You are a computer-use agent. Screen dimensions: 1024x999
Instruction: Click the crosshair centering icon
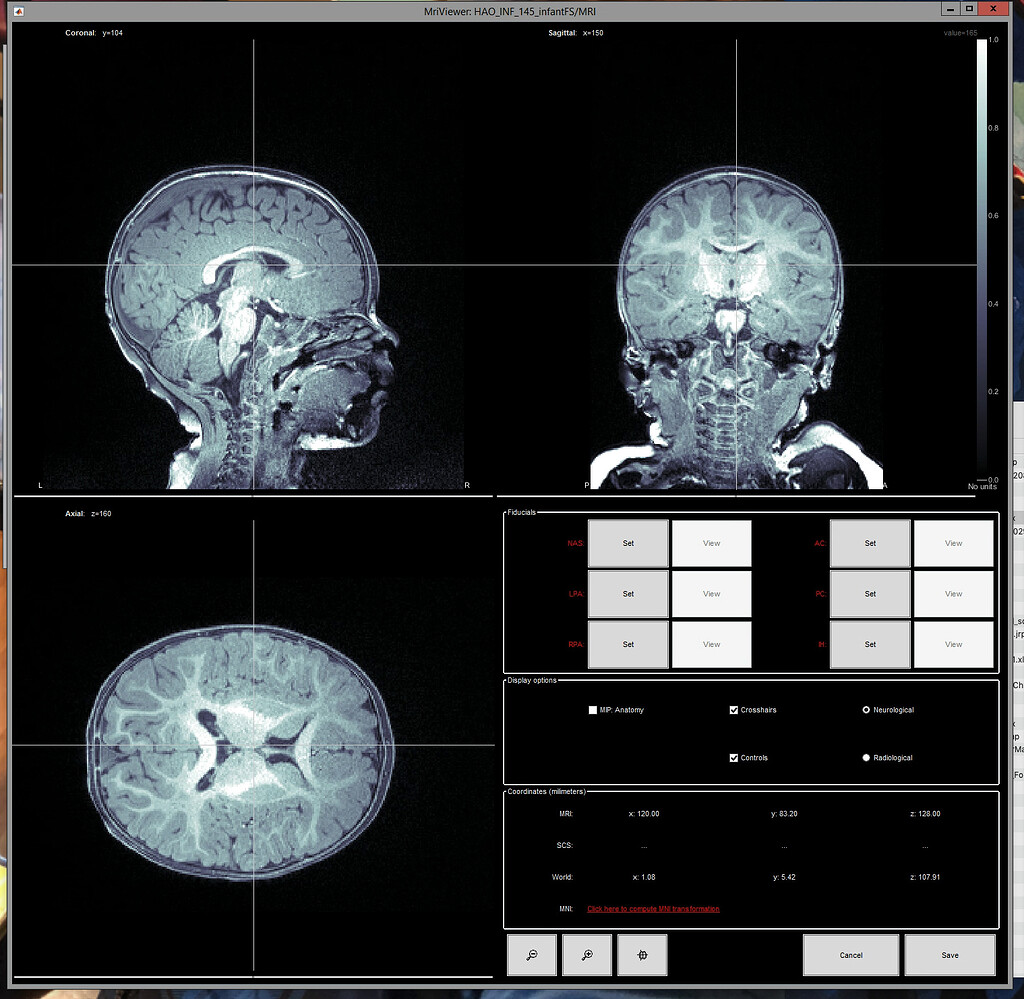641,955
